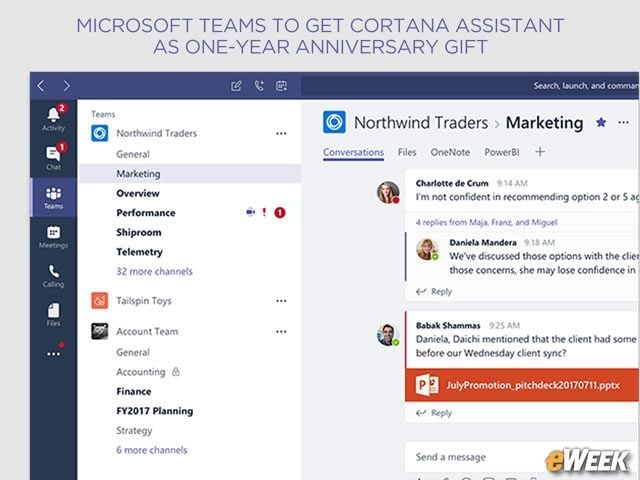Expand 32 more channels

tap(154, 271)
